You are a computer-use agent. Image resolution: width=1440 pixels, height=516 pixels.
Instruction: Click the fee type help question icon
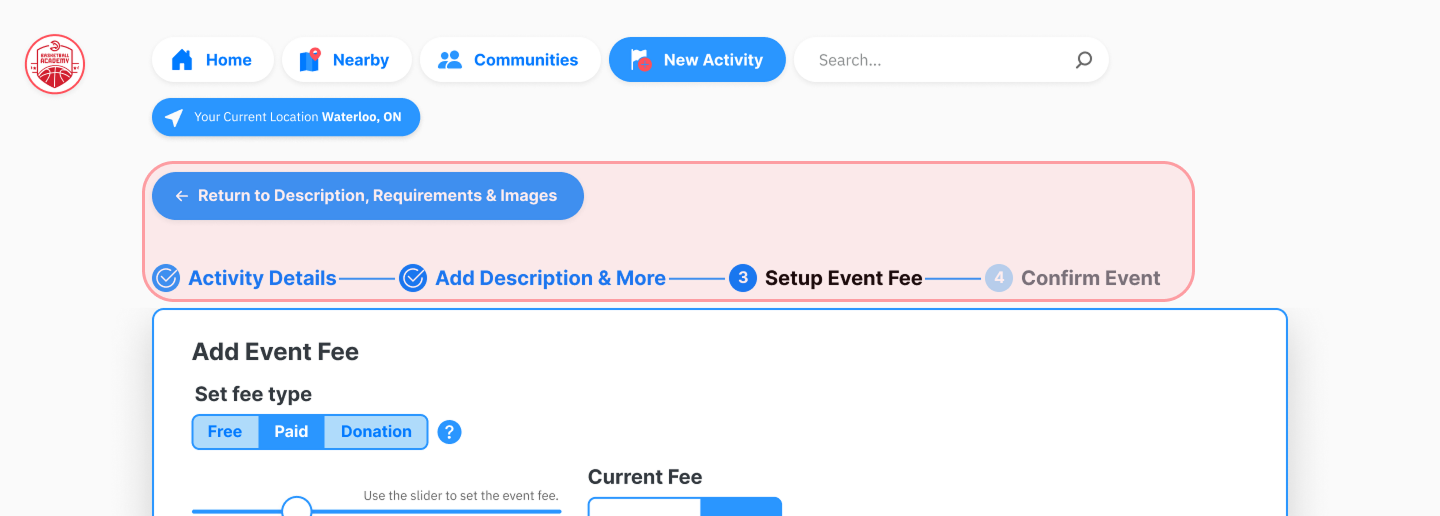point(450,432)
